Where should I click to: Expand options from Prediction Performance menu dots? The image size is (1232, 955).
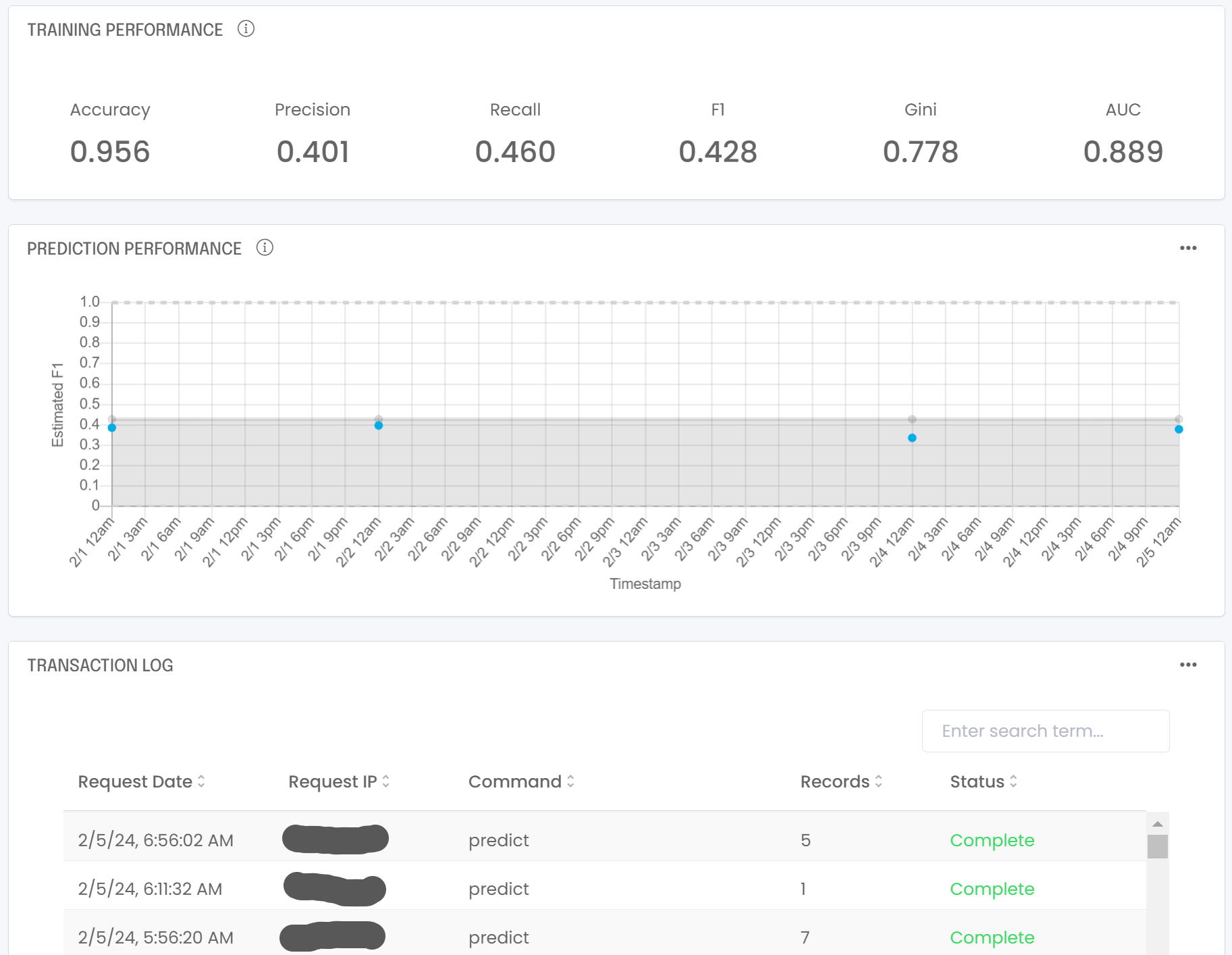pos(1188,249)
